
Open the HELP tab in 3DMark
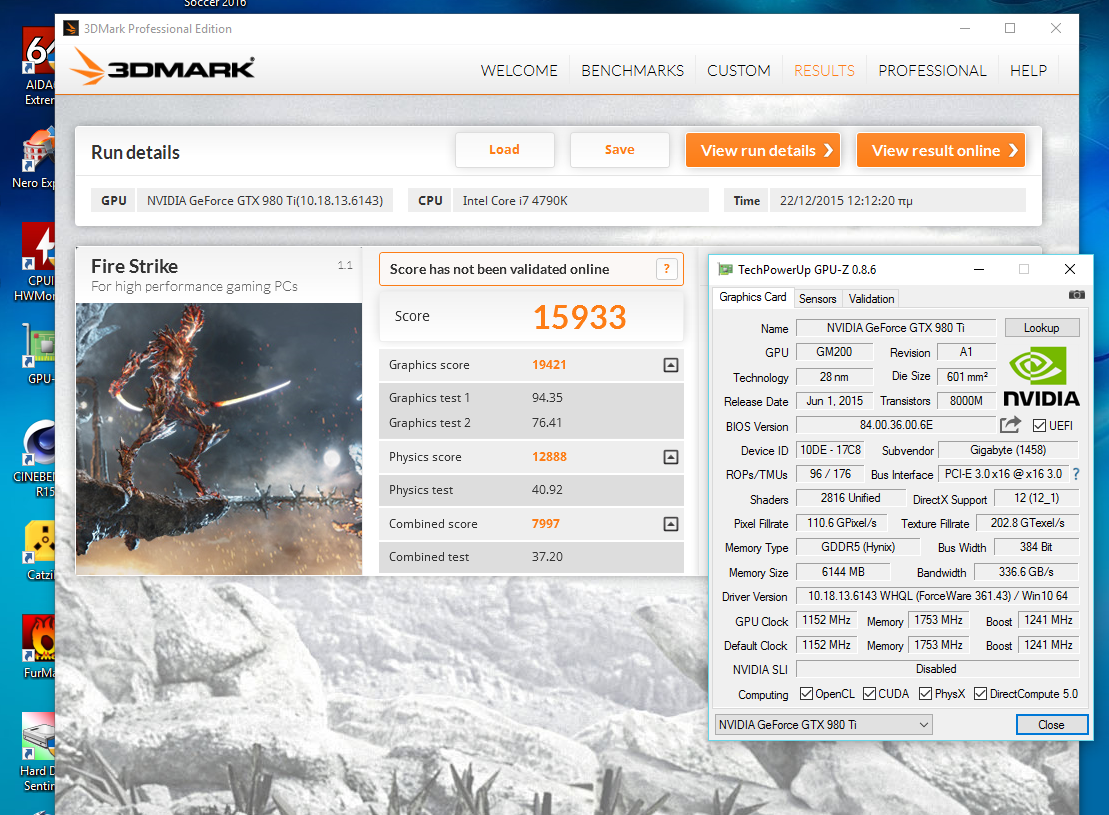(1028, 71)
